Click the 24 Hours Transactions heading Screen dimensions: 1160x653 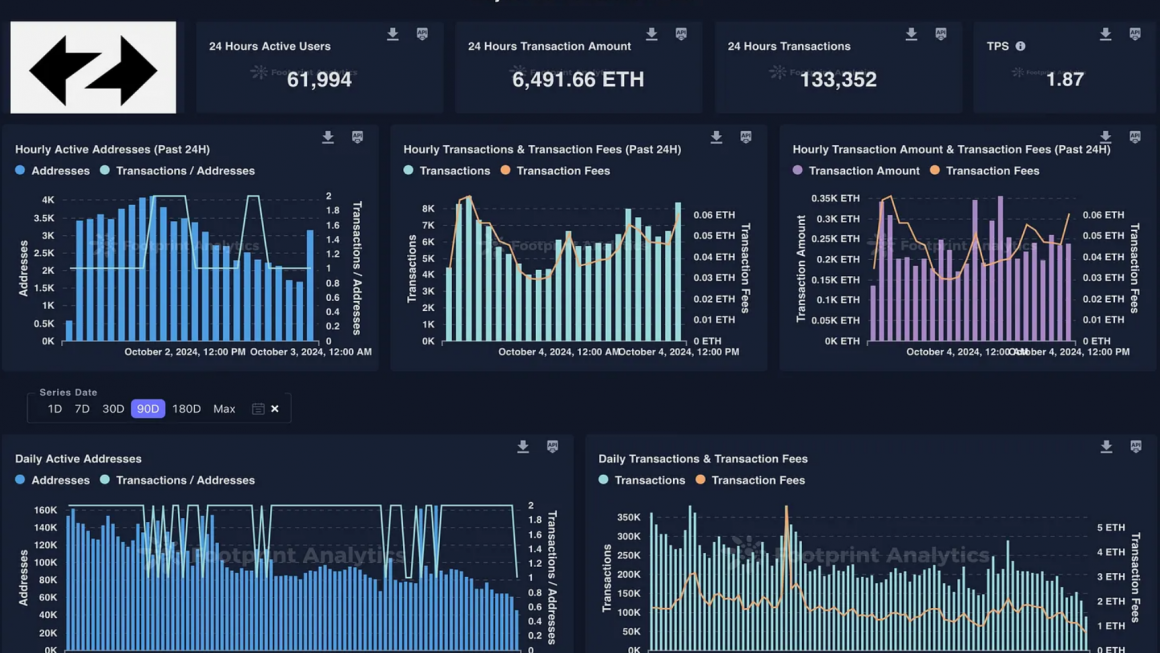(789, 47)
